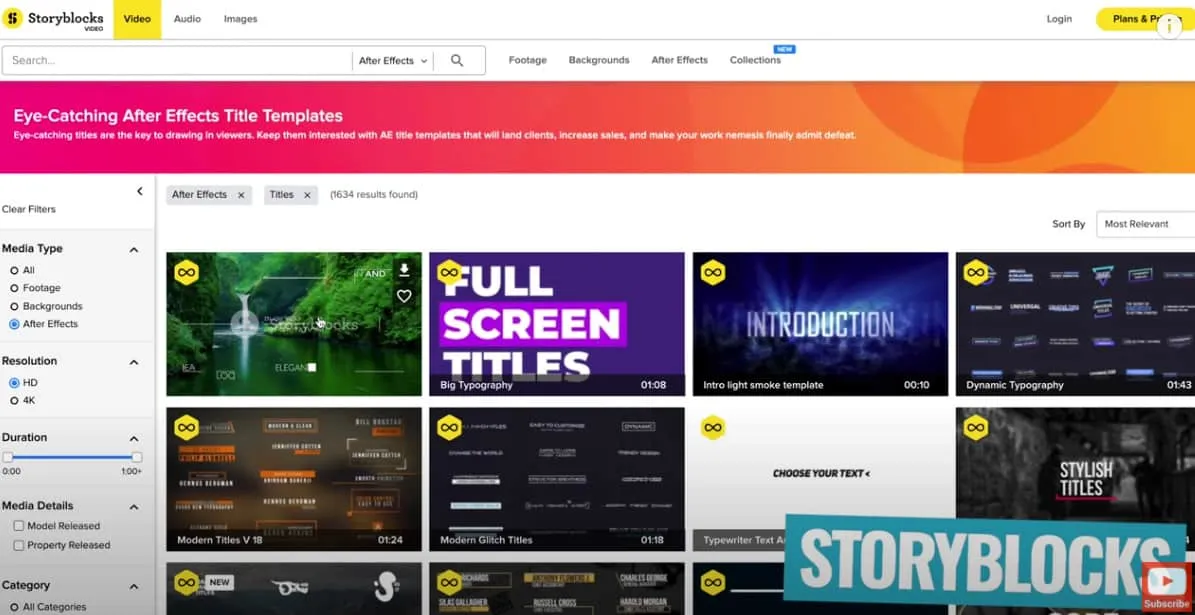This screenshot has height=615, width=1195.
Task: Open the Collections menu item
Action: click(755, 60)
